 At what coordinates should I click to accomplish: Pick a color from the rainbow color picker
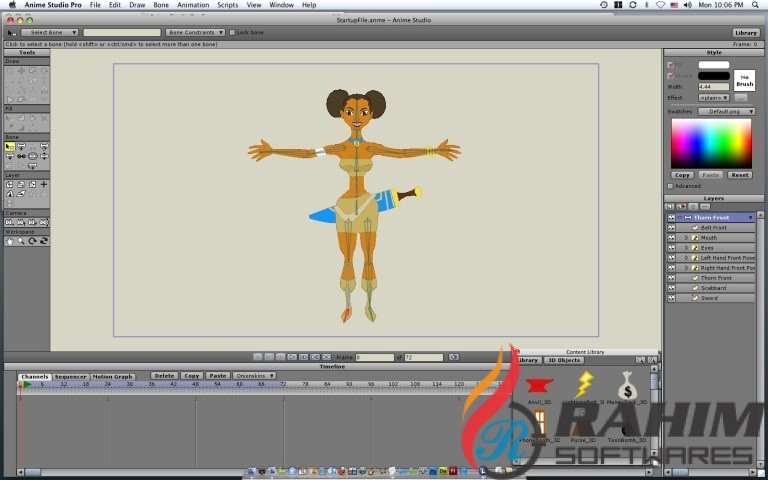(x=710, y=143)
